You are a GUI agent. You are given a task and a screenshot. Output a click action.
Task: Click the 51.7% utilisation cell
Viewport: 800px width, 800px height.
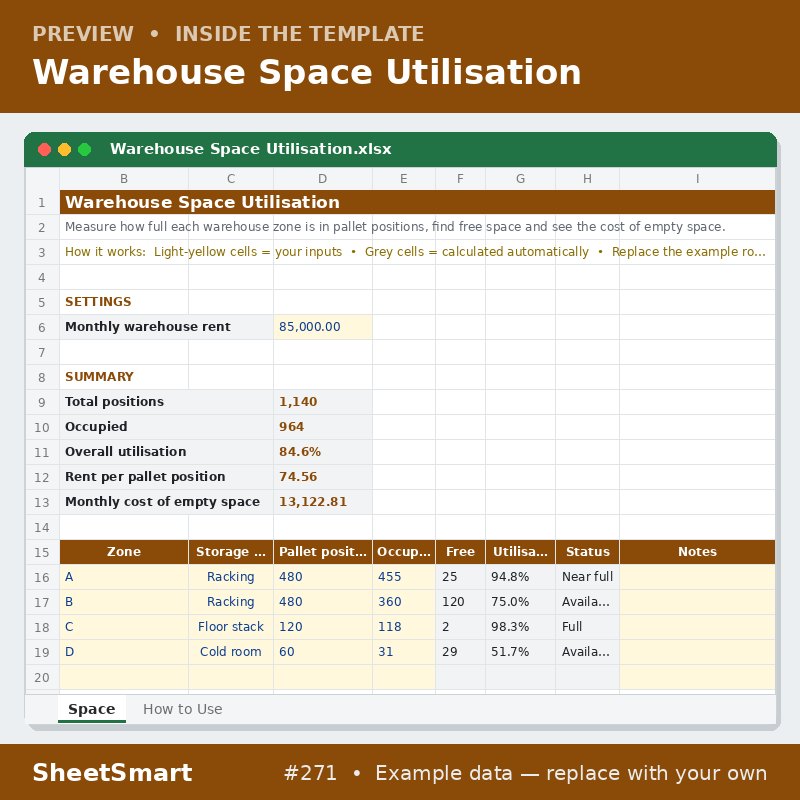pyautogui.click(x=520, y=652)
